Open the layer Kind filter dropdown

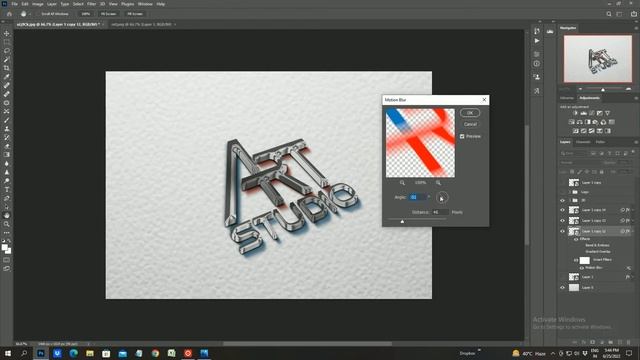click(573, 153)
